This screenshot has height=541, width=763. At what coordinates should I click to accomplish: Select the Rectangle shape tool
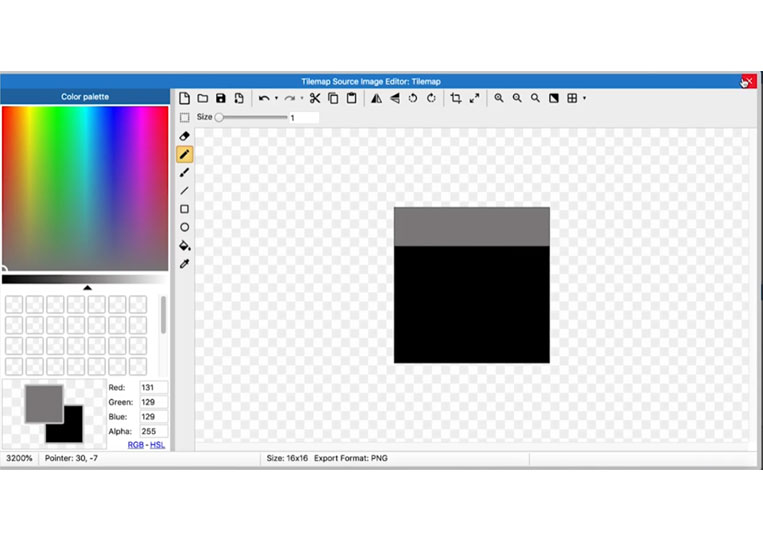pos(184,209)
